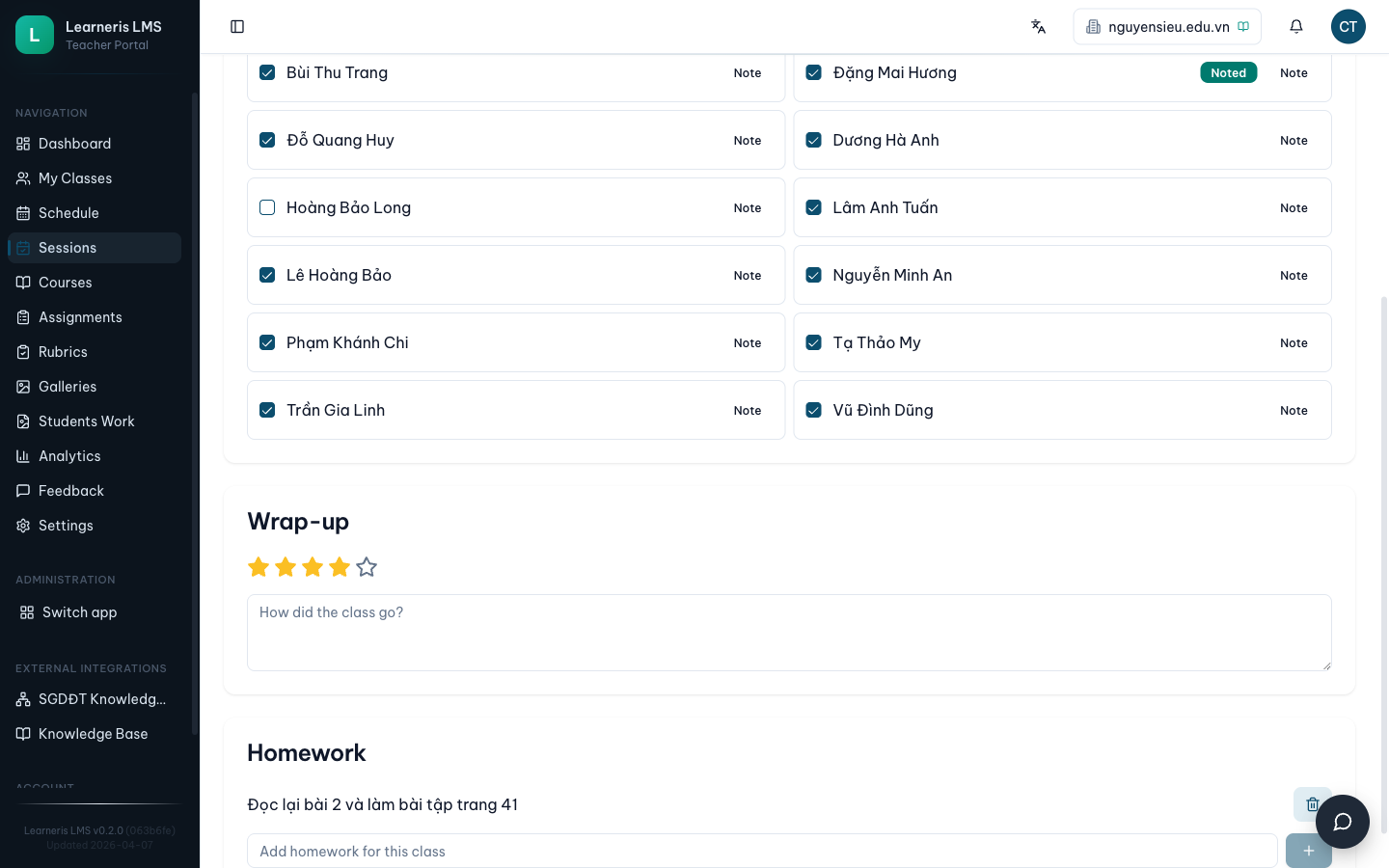Click the Noted badge for Đặng Mai Hương

point(1228,72)
